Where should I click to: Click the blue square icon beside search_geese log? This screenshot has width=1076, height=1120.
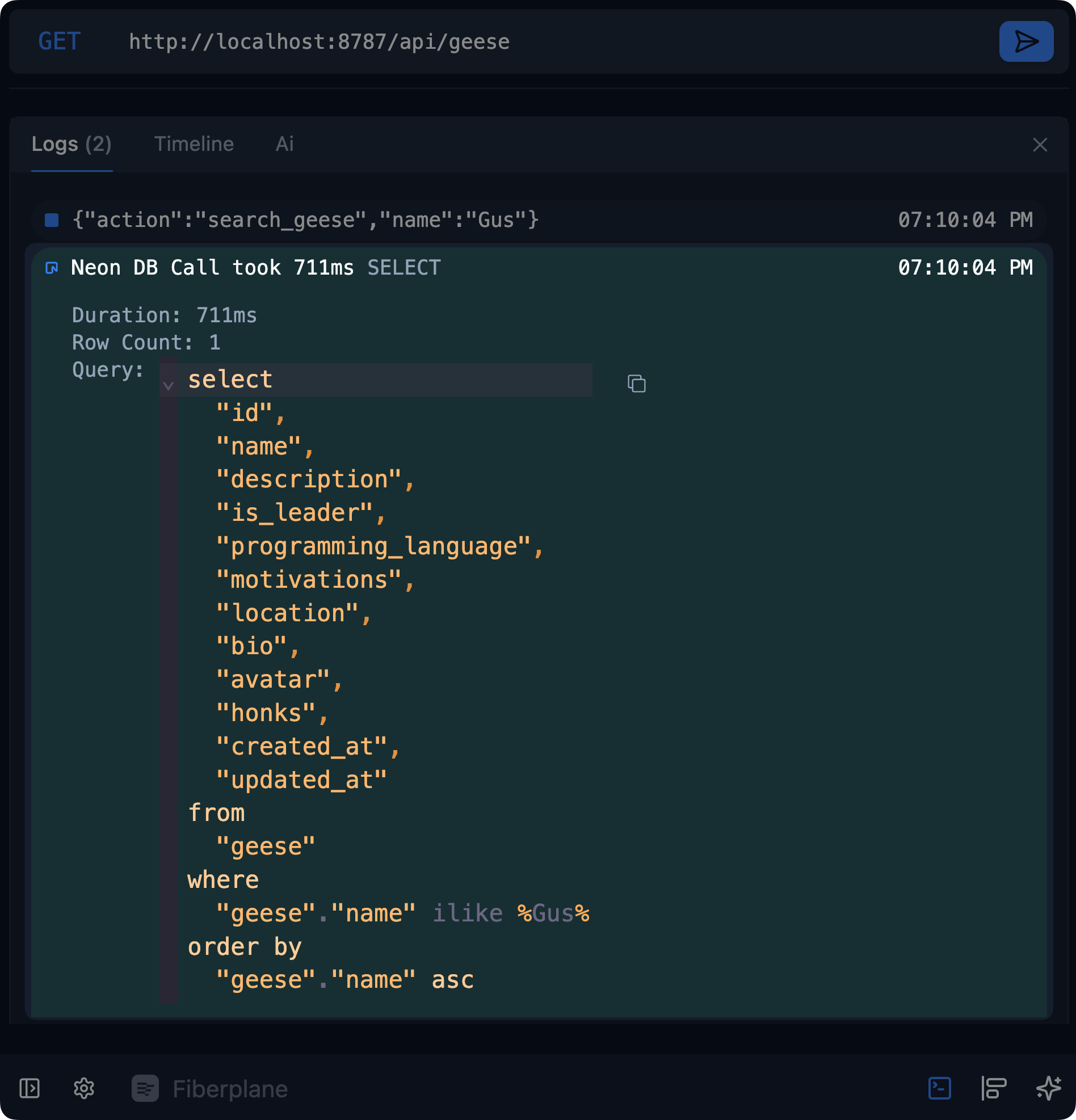point(51,220)
